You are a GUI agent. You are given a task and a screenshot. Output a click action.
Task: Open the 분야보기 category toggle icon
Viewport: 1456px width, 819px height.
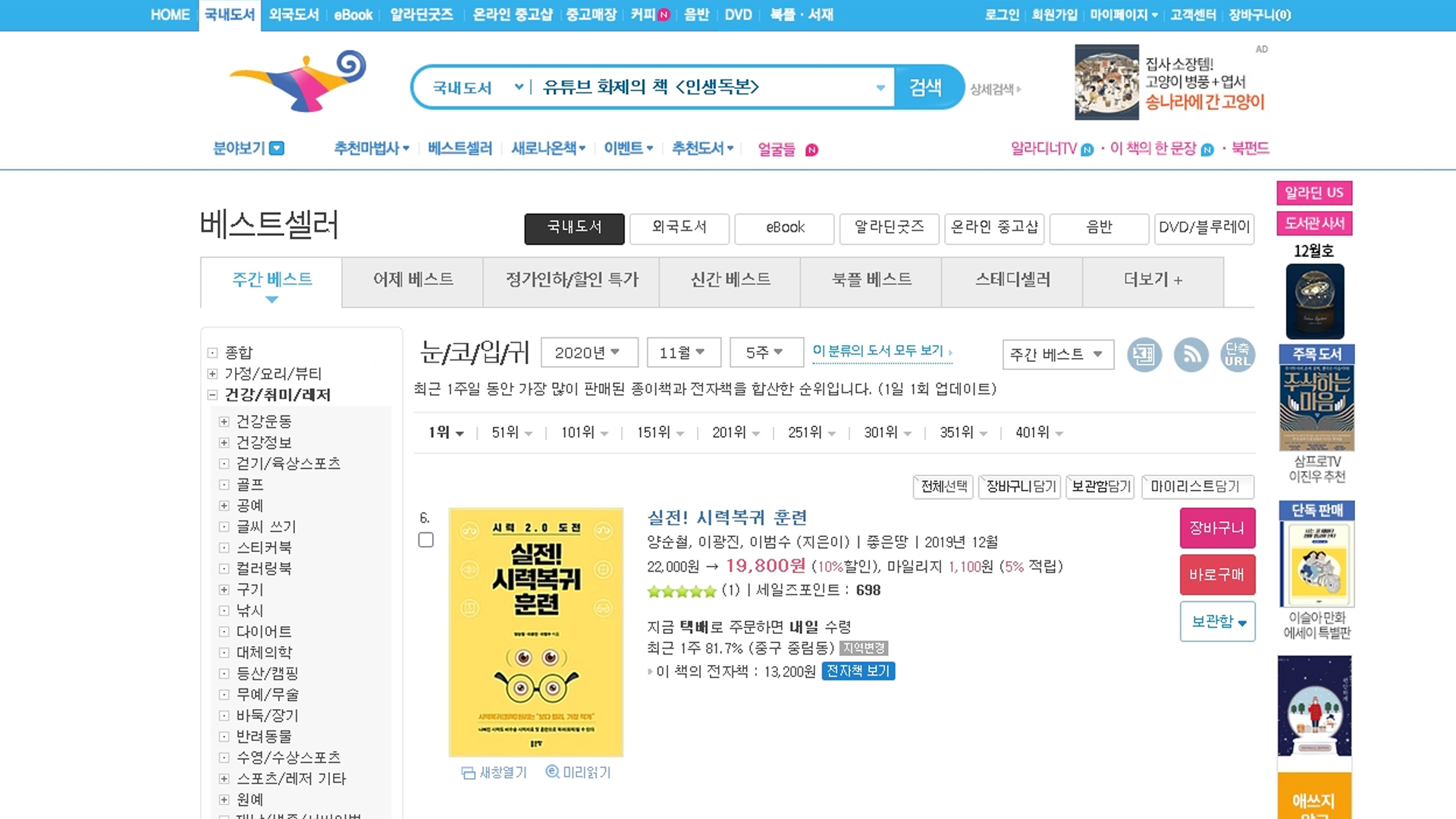(277, 149)
